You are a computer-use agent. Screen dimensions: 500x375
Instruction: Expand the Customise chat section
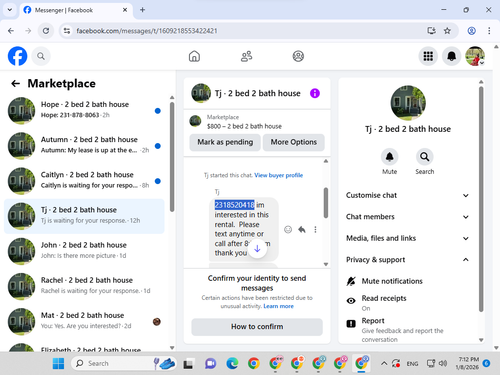pos(407,195)
